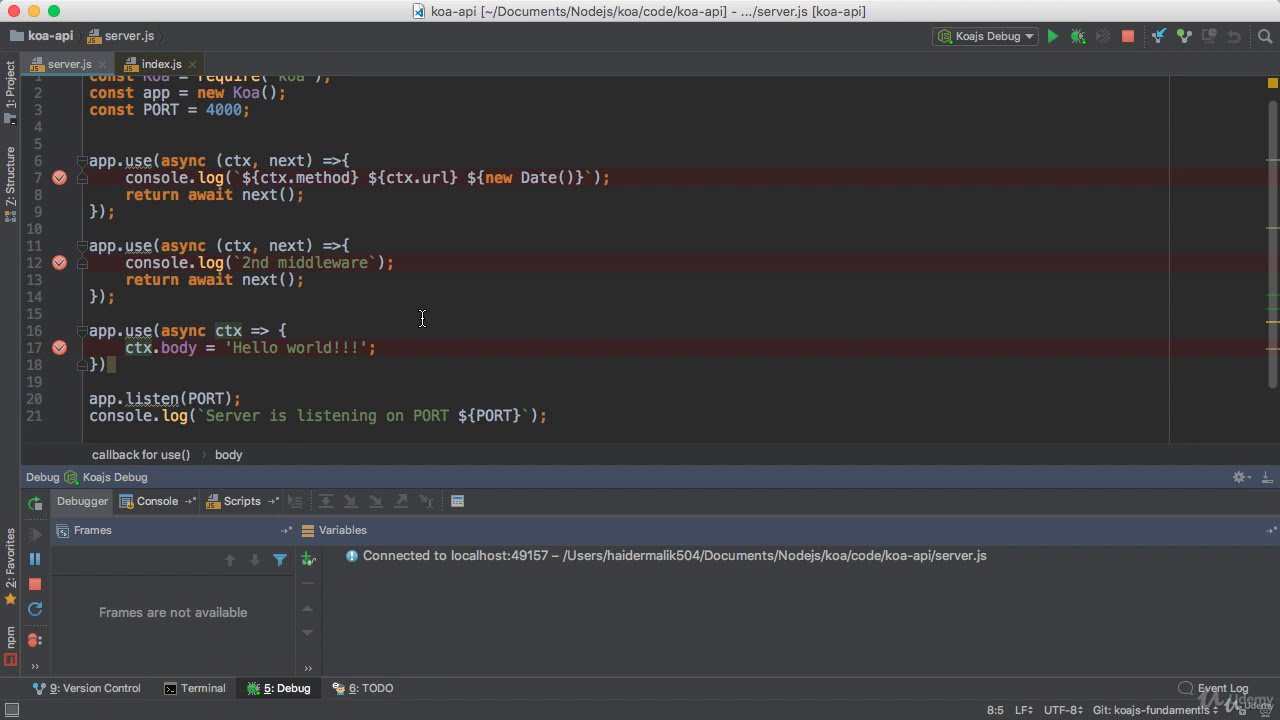The height and width of the screenshot is (720, 1280).
Task: Click the tool window toggle square in the status bar corner
Action: click(x=12, y=710)
